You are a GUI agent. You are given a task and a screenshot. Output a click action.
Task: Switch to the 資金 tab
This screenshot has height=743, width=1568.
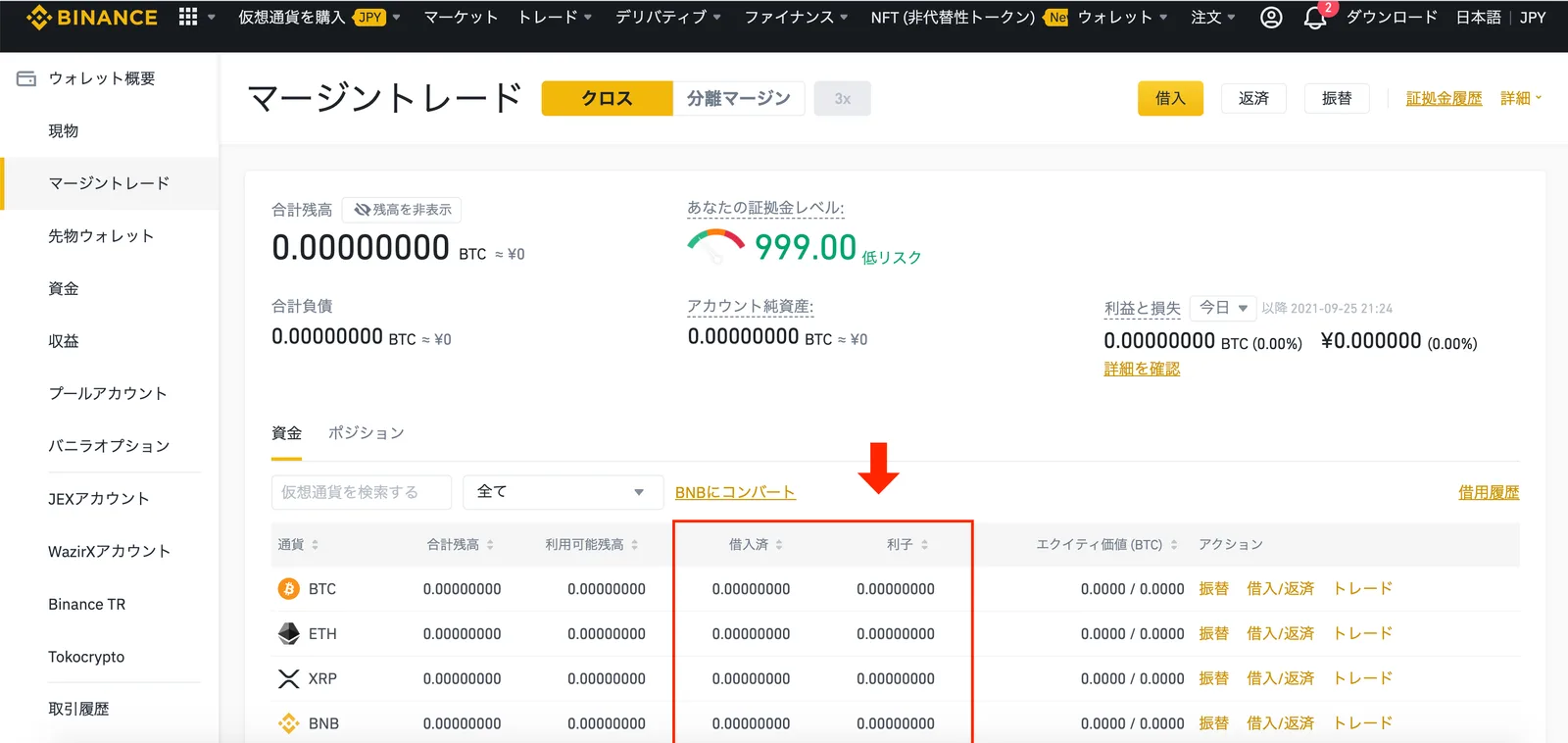click(x=286, y=433)
